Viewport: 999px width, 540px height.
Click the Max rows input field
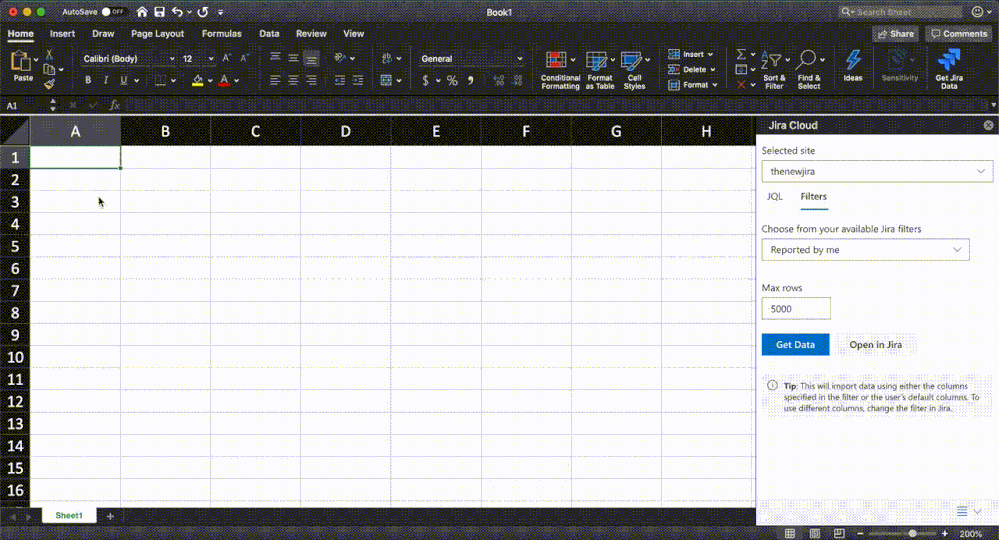[796, 309]
